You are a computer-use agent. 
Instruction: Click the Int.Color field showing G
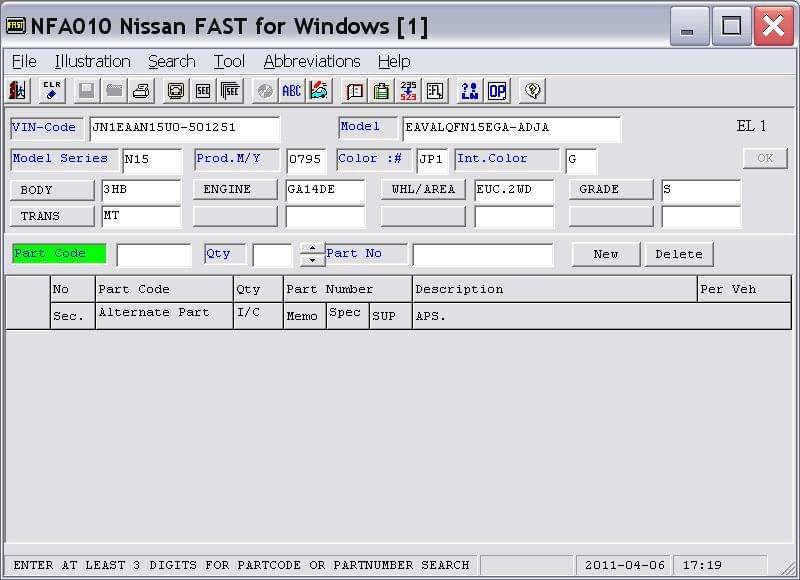tap(581, 160)
